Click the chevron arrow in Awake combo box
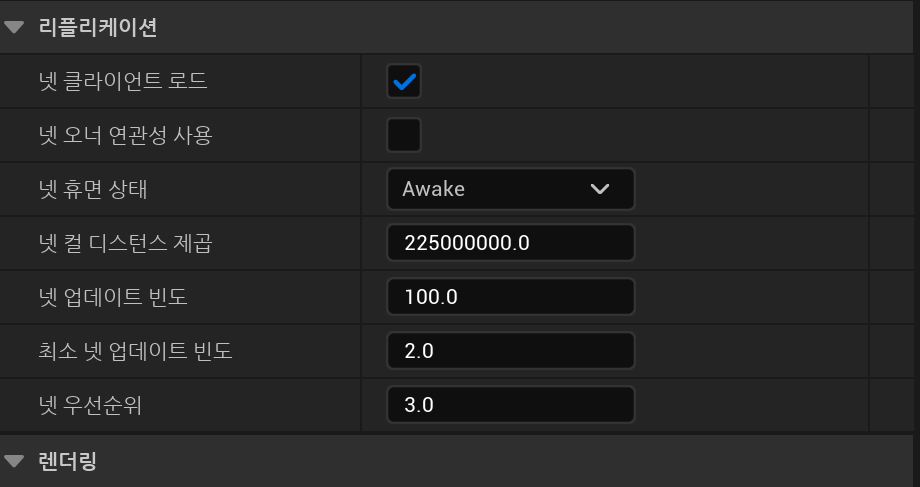The image size is (920, 487). tap(600, 189)
